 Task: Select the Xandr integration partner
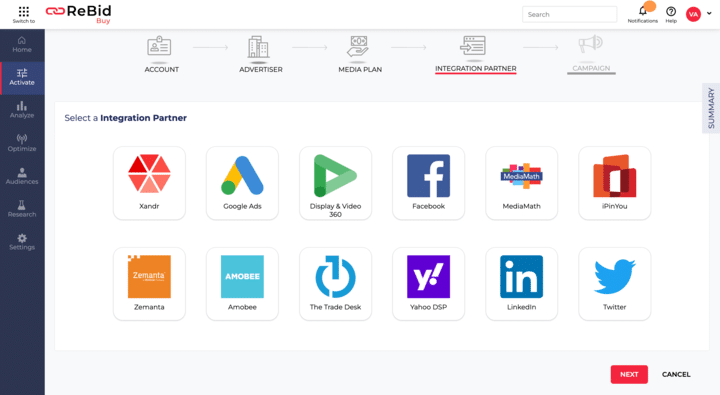tap(149, 183)
